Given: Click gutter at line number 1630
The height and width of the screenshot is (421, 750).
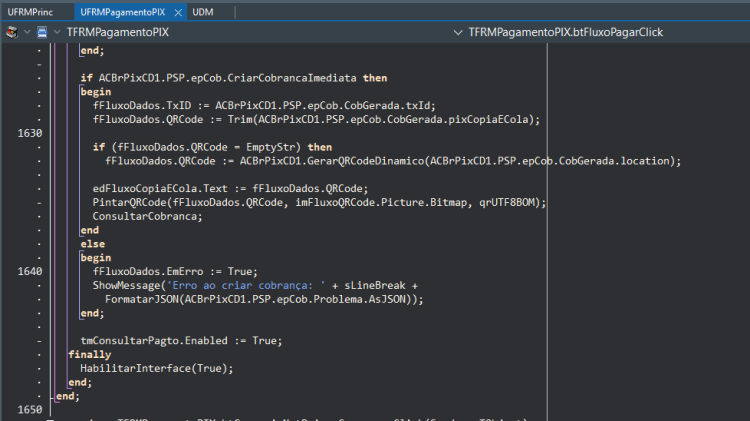Looking at the screenshot, I should click(30, 133).
